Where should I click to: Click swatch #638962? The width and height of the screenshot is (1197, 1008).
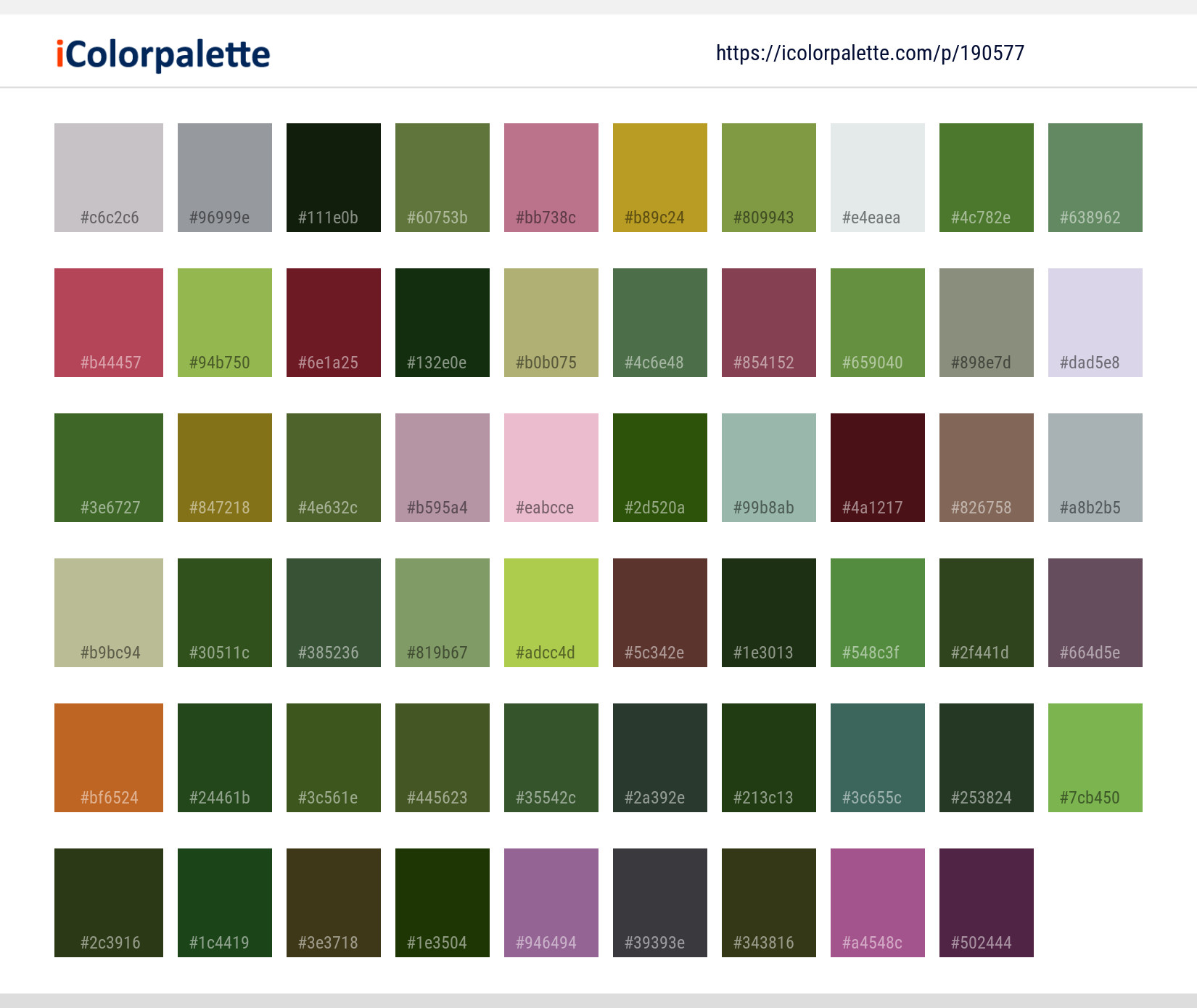1095,178
